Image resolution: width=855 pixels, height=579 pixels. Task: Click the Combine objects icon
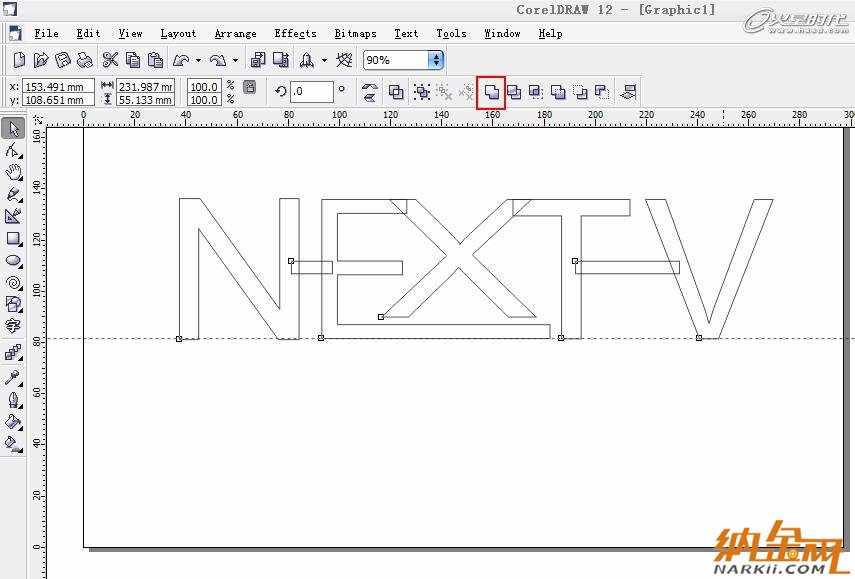[396, 92]
